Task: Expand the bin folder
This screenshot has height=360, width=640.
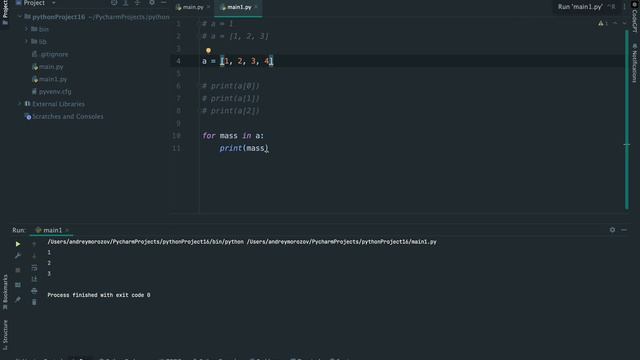Action: tap(27, 29)
